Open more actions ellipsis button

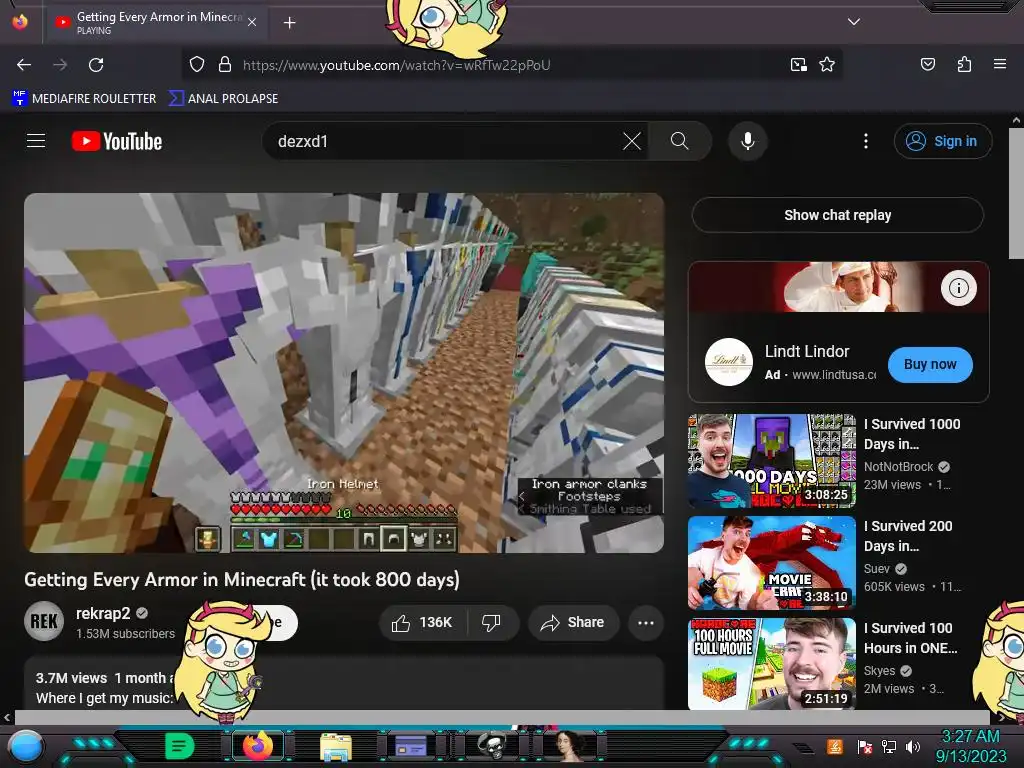point(646,622)
